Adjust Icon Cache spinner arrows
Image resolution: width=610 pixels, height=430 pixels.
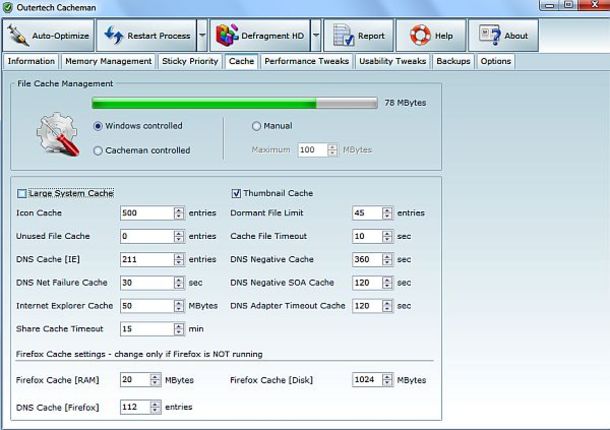coord(179,213)
